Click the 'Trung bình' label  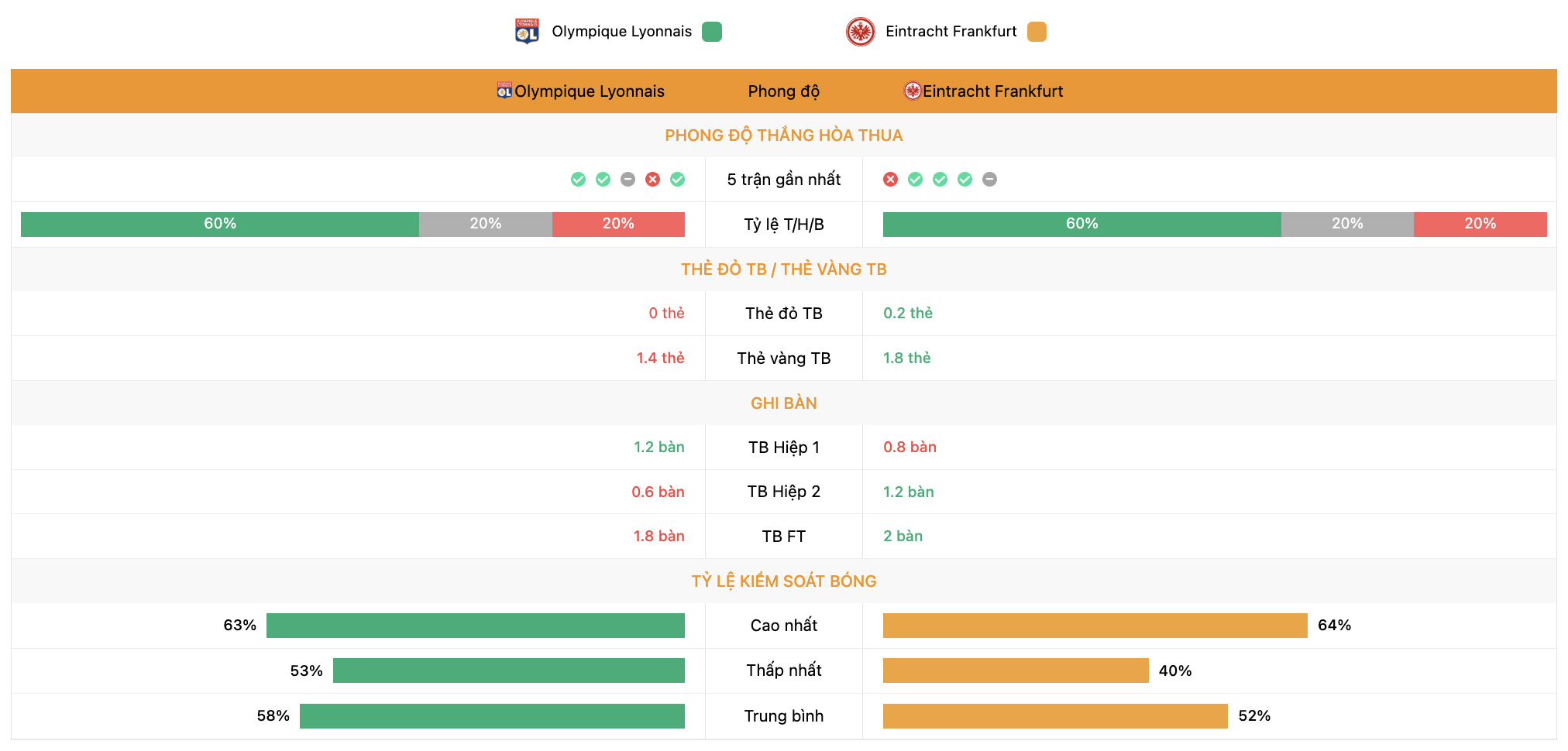pyautogui.click(x=783, y=716)
